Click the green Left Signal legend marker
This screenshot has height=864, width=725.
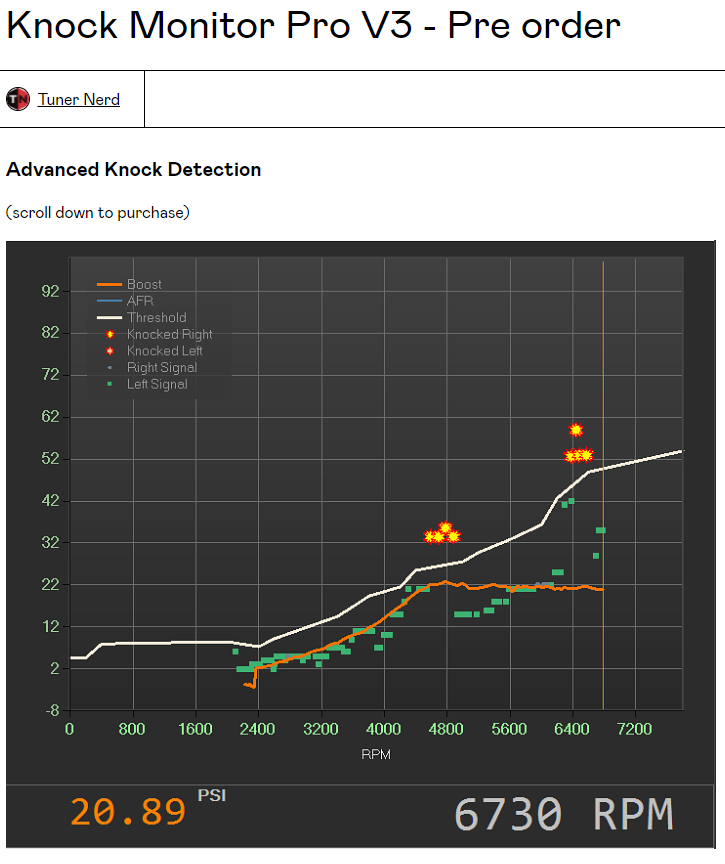(110, 384)
